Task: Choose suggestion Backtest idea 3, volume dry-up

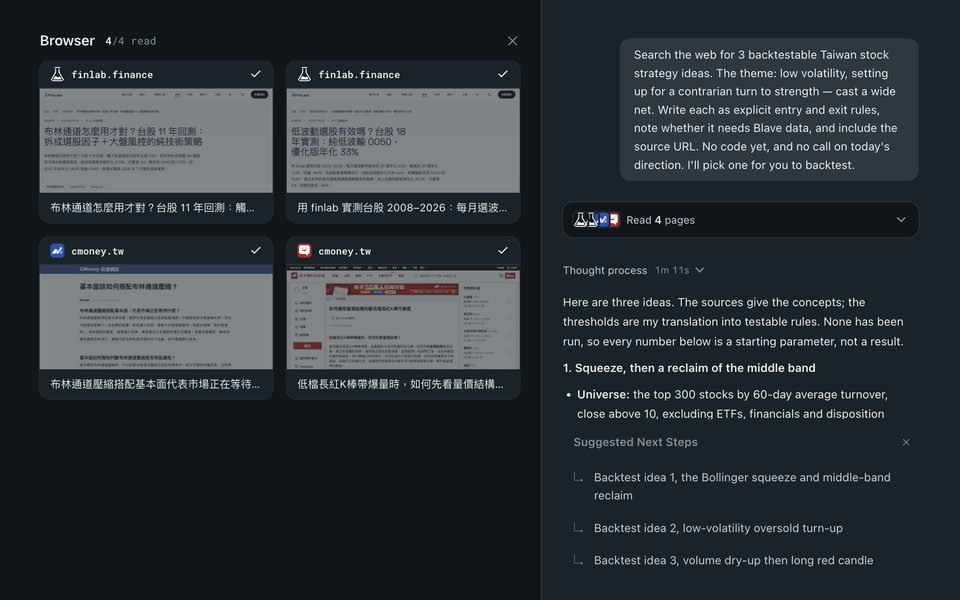Action: point(733,560)
